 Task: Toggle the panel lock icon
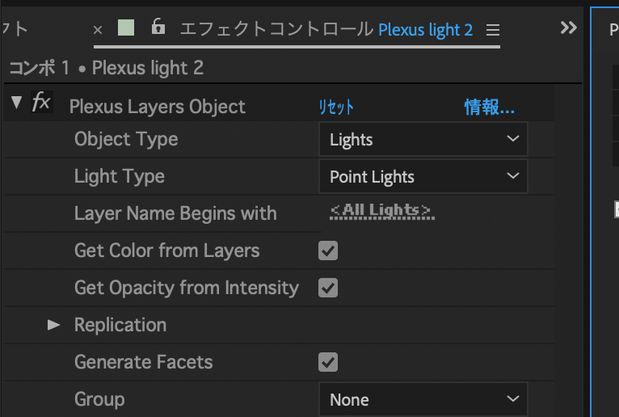[158, 26]
